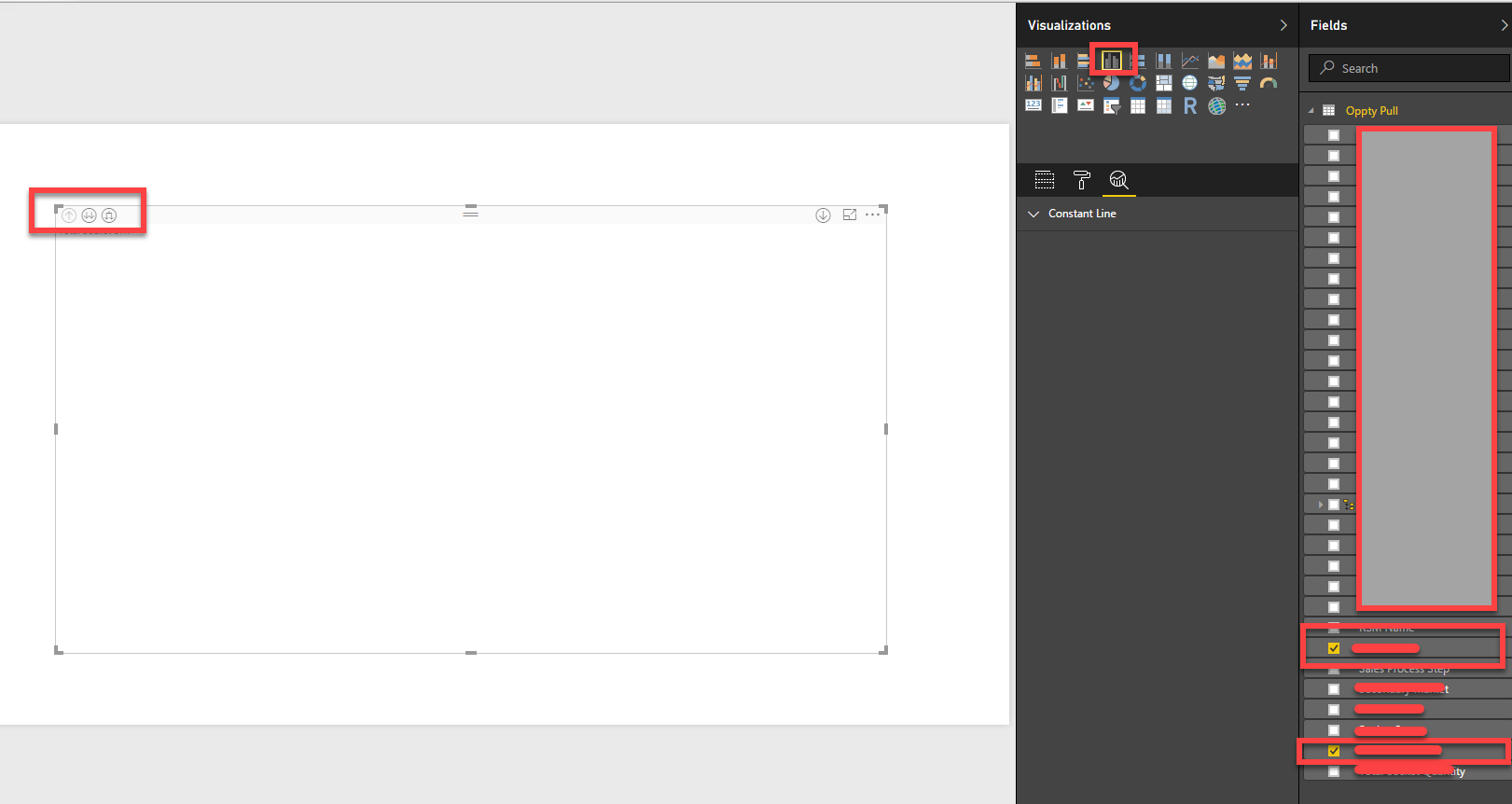Collapse the Fields pane chevron

coord(1504,25)
